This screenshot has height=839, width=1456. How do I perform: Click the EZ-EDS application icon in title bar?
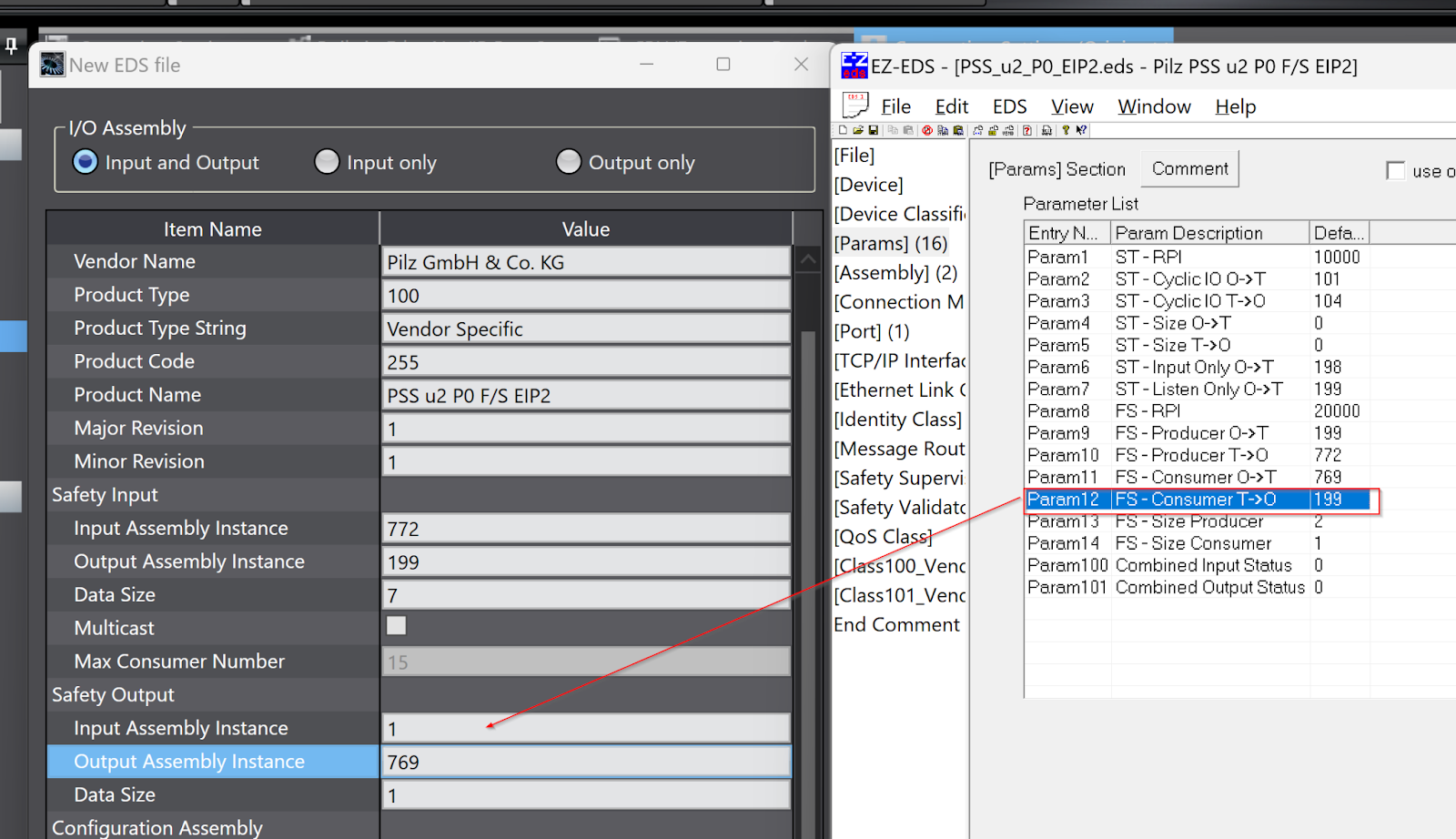point(854,66)
